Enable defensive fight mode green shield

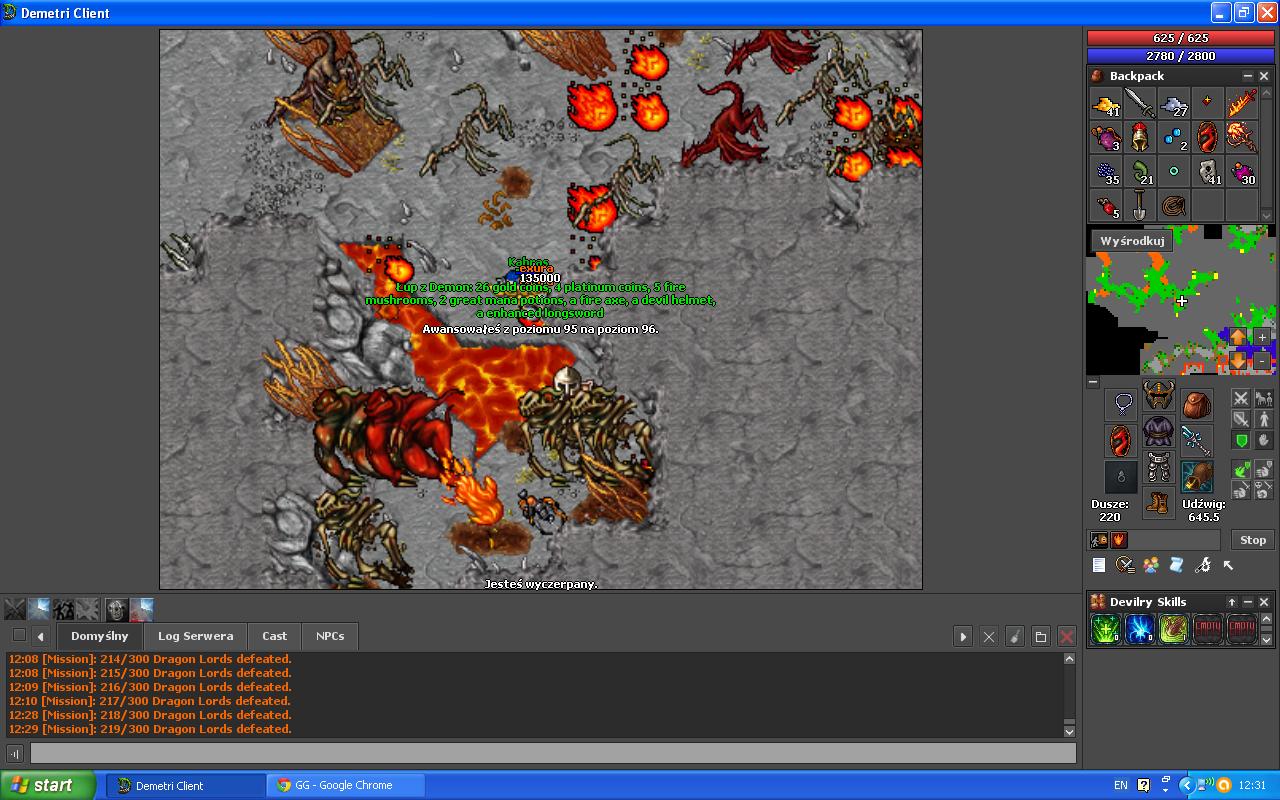pos(1241,441)
